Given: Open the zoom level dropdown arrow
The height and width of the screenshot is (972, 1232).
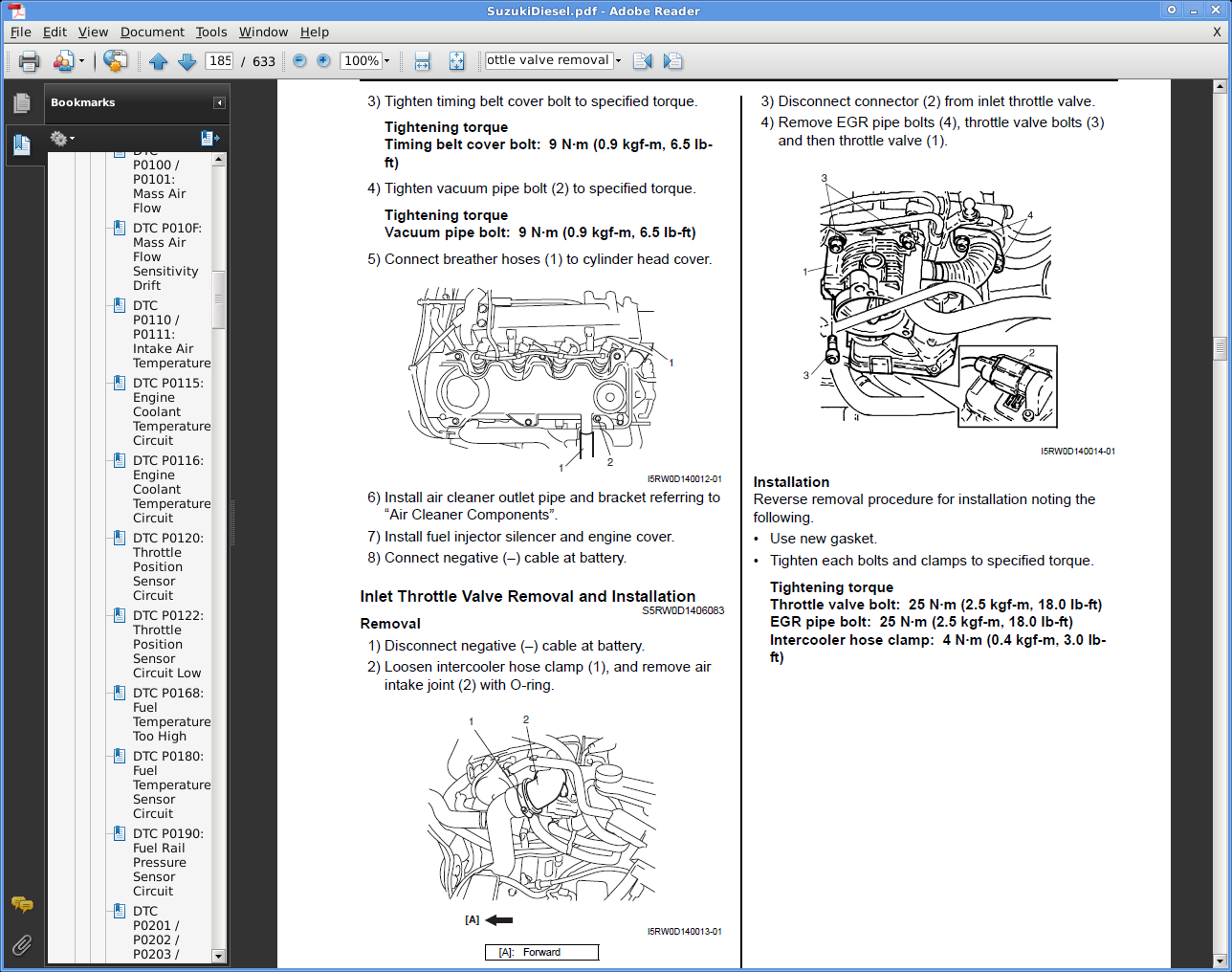Looking at the screenshot, I should click(387, 61).
